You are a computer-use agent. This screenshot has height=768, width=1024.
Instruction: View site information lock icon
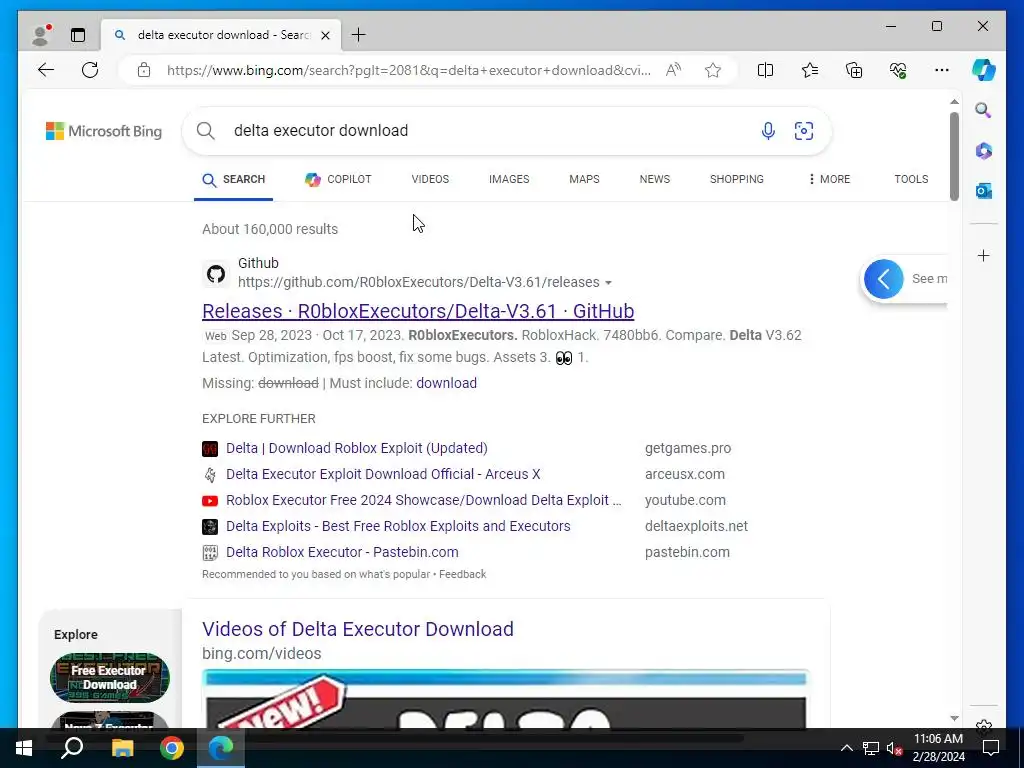(144, 70)
